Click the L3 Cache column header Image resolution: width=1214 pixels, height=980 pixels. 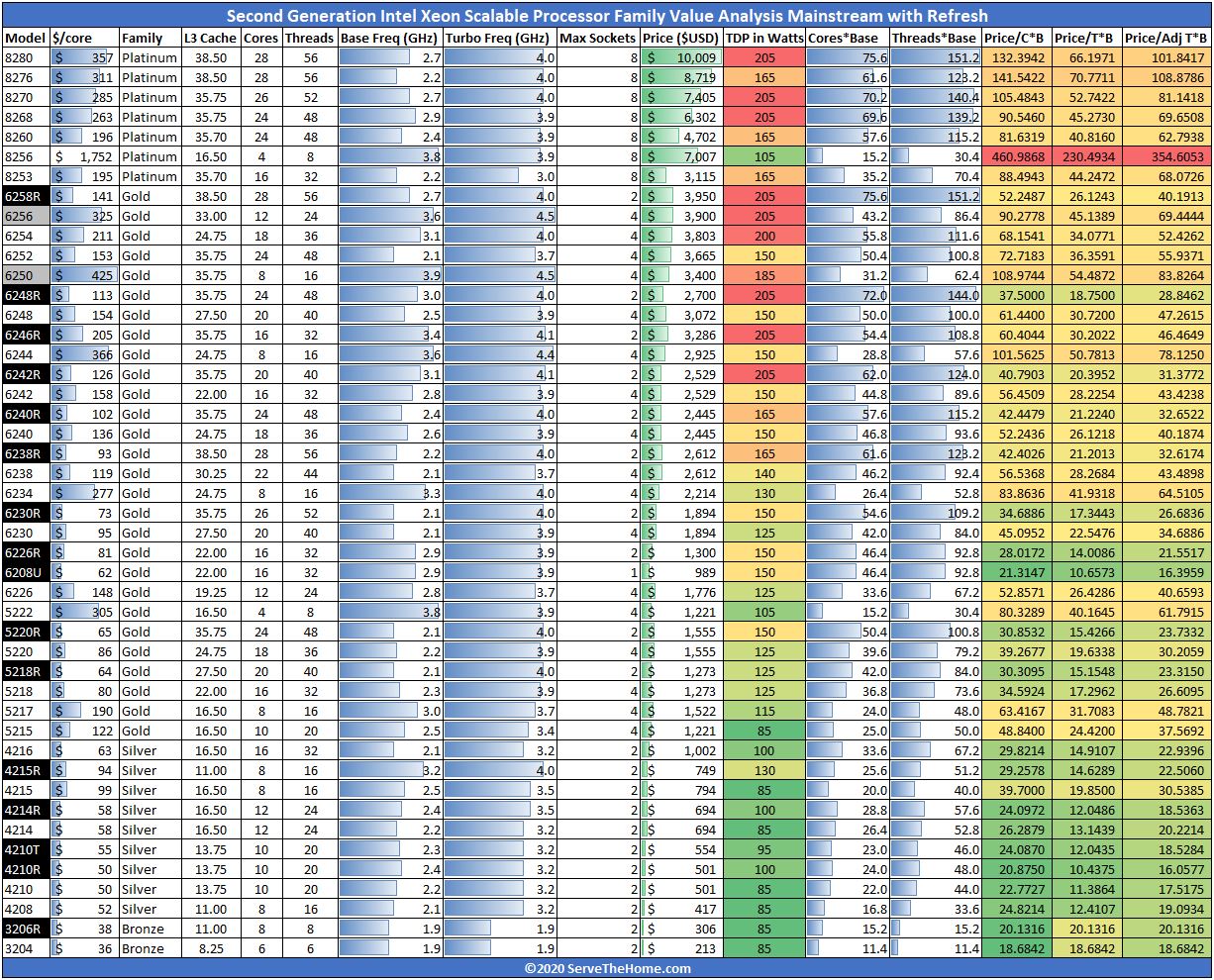click(x=211, y=38)
